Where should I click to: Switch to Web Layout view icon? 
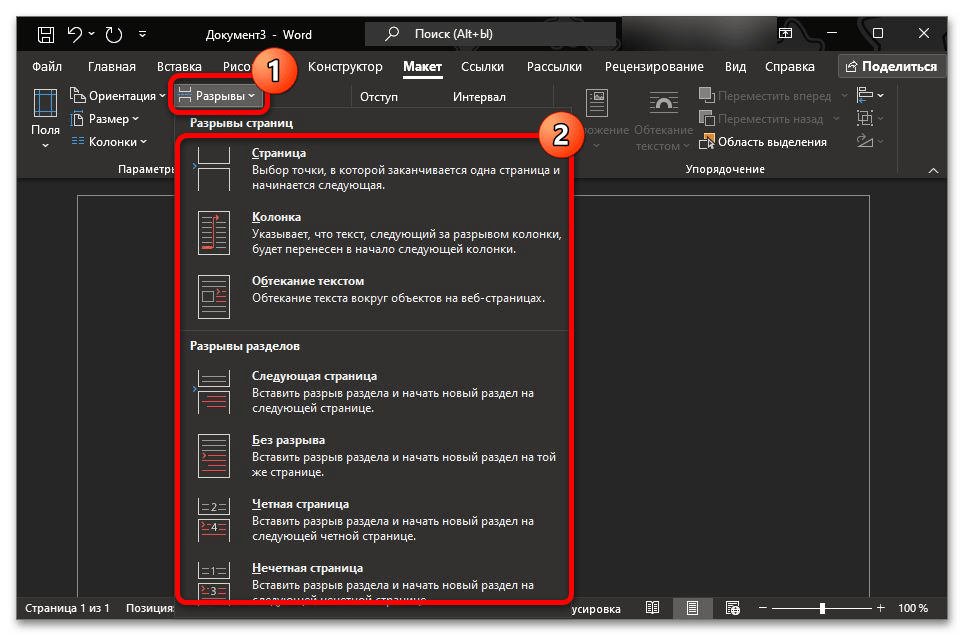[x=732, y=608]
